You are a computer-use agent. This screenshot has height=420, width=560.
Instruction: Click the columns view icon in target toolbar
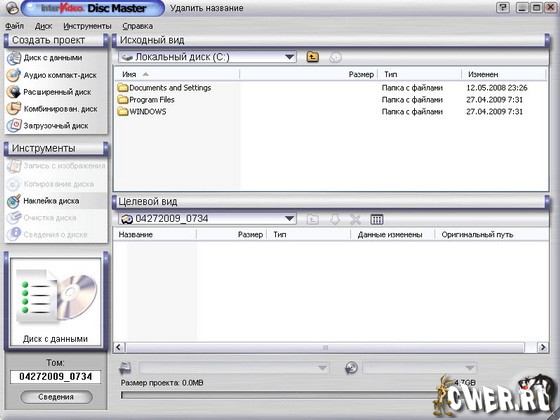[376, 219]
